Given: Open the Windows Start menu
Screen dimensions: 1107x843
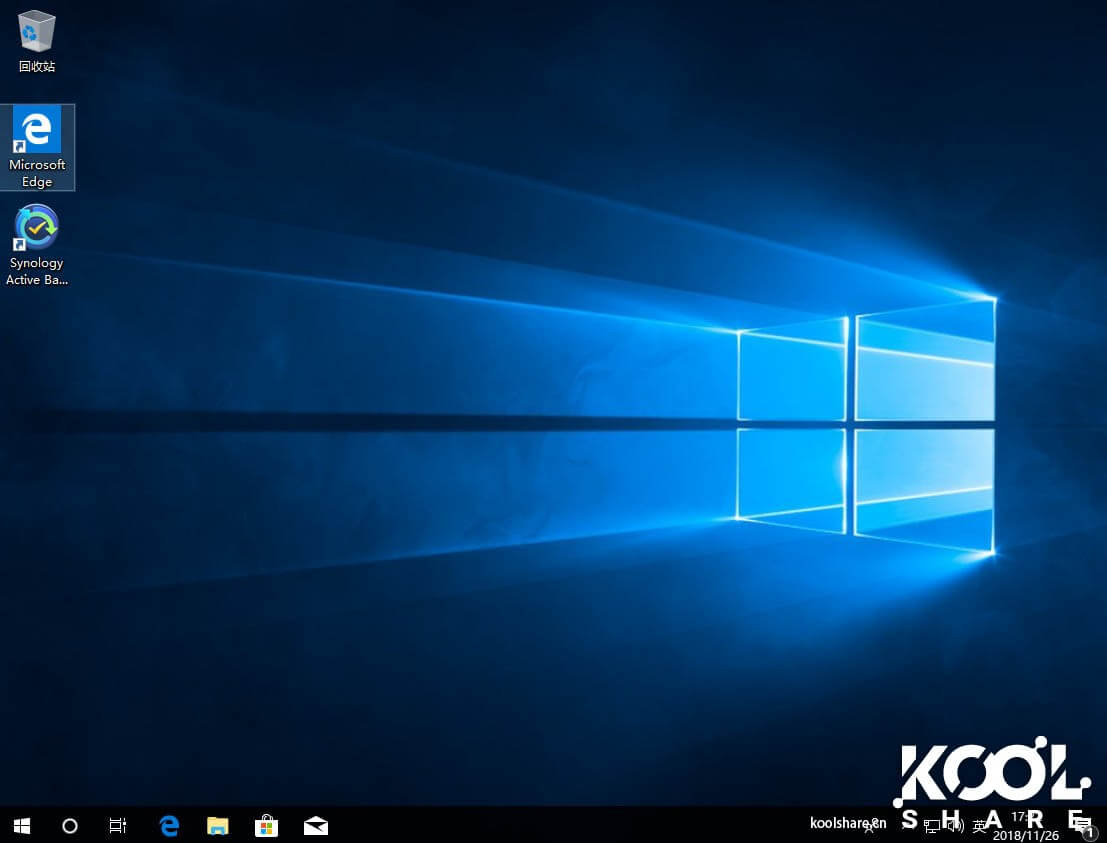Looking at the screenshot, I should tap(21, 825).
